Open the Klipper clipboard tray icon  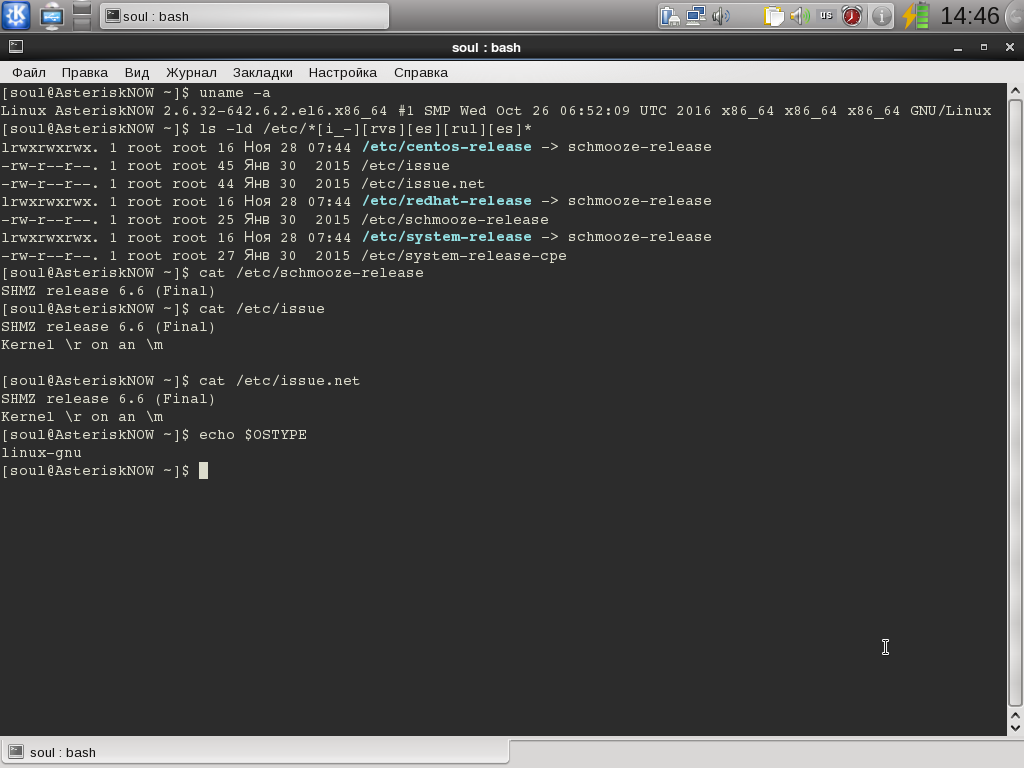773,16
